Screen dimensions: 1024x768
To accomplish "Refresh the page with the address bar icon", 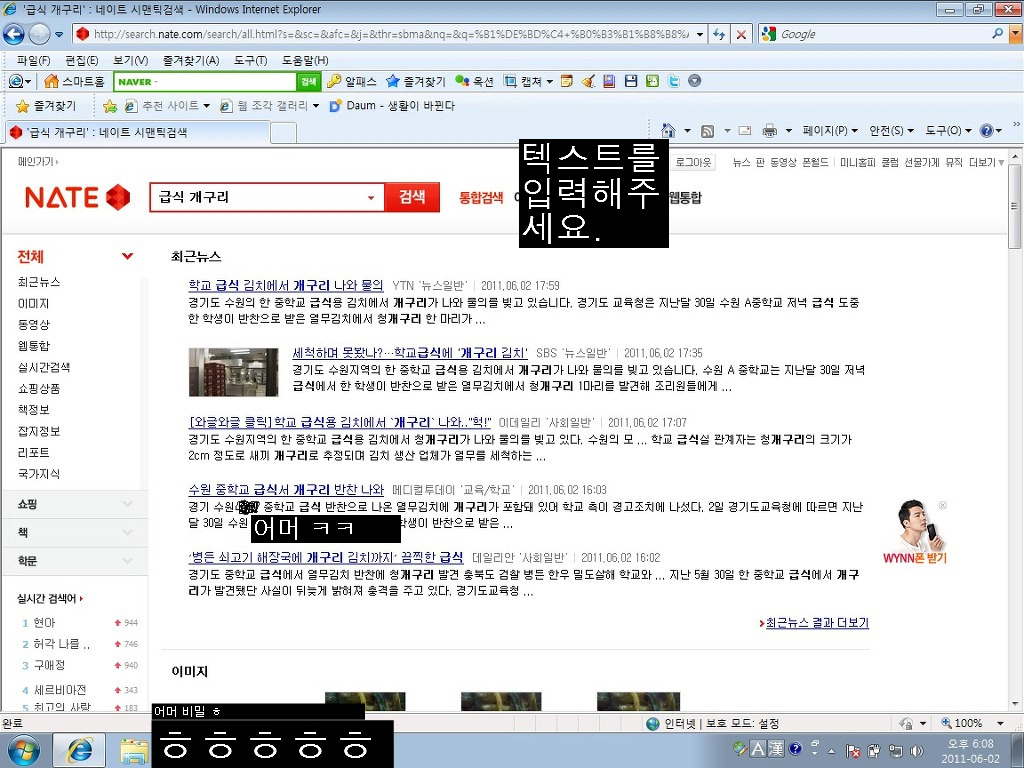I will (719, 34).
